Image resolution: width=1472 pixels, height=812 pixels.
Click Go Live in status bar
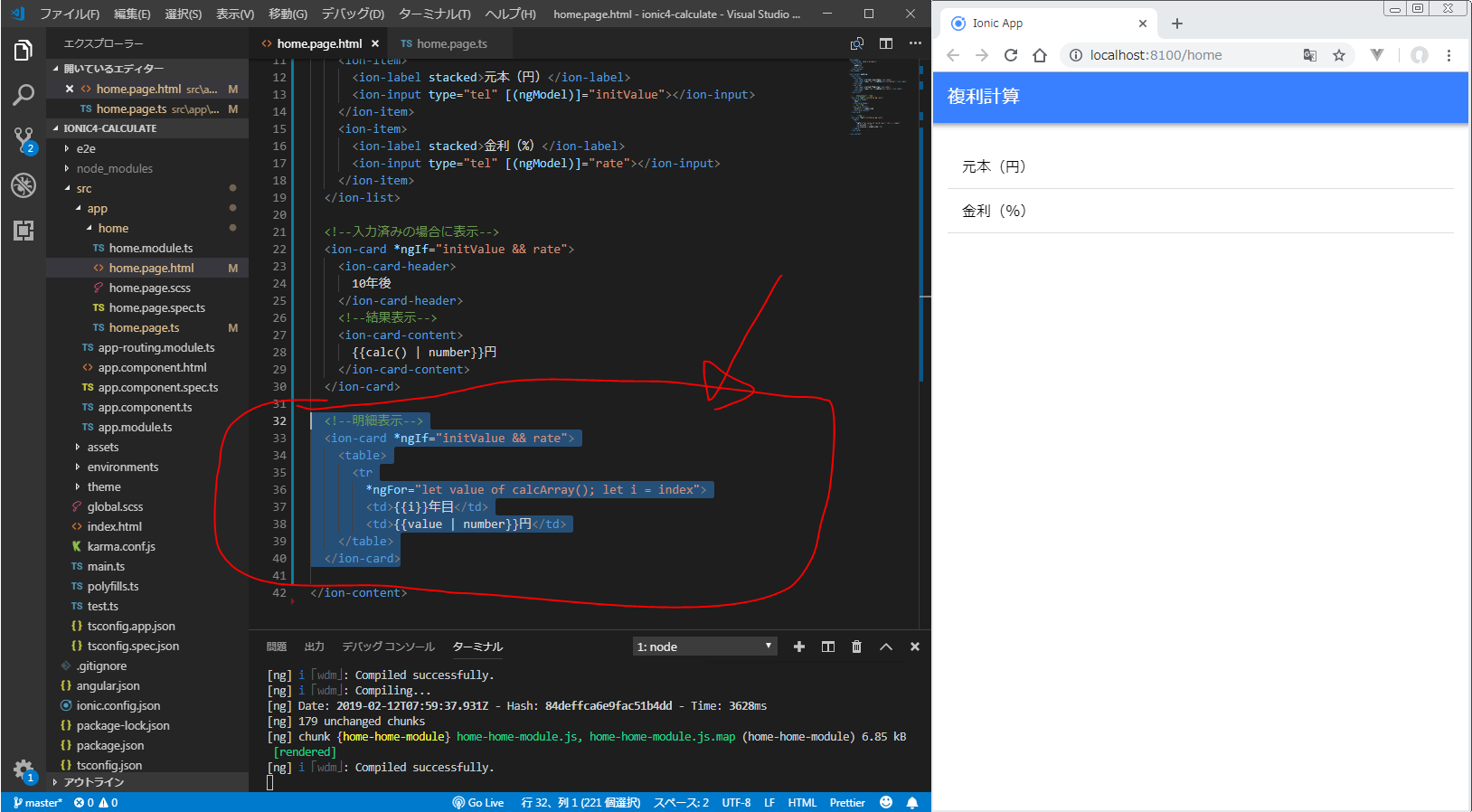click(478, 802)
